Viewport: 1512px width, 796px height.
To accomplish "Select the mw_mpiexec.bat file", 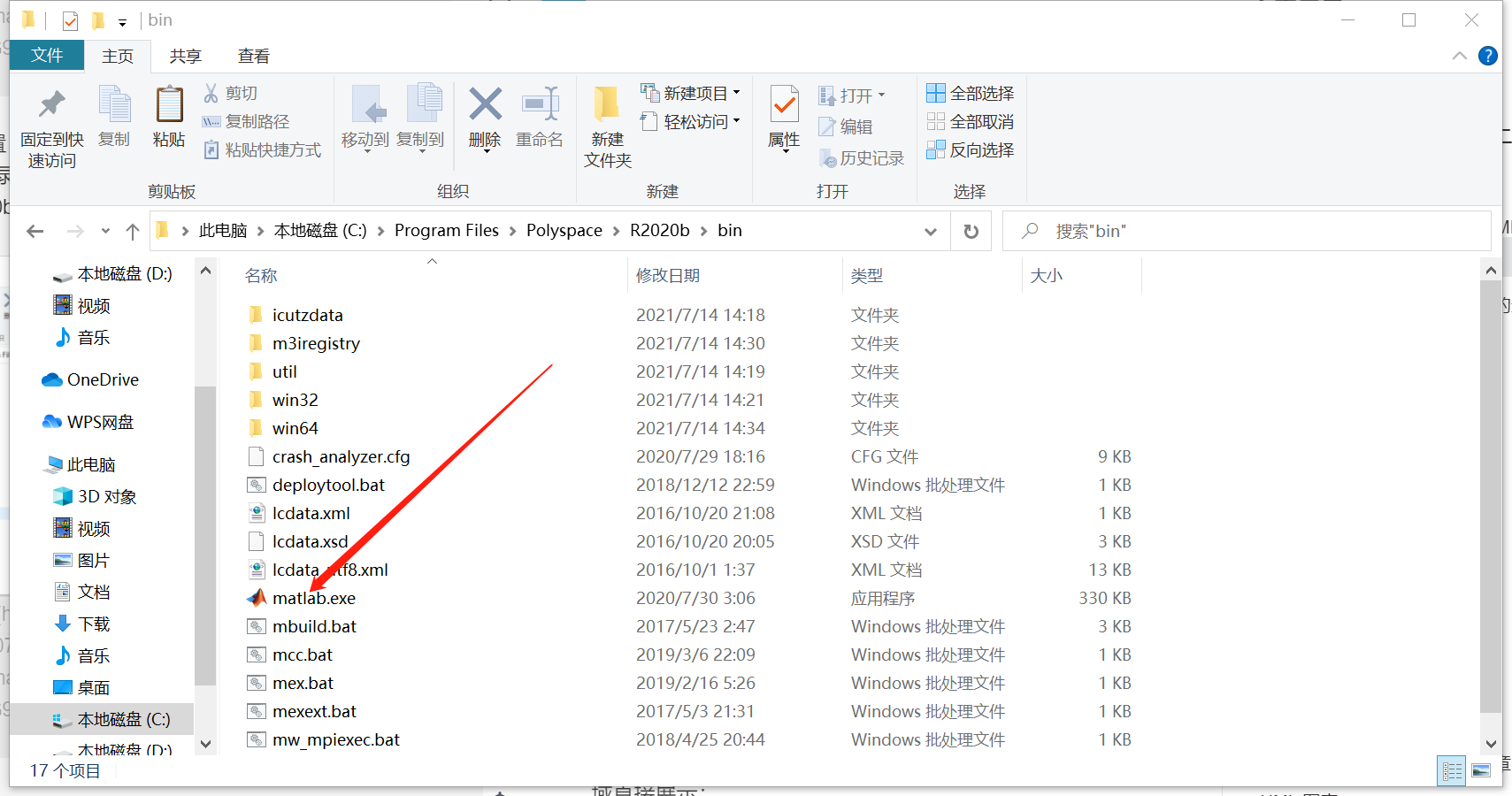I will [x=335, y=739].
